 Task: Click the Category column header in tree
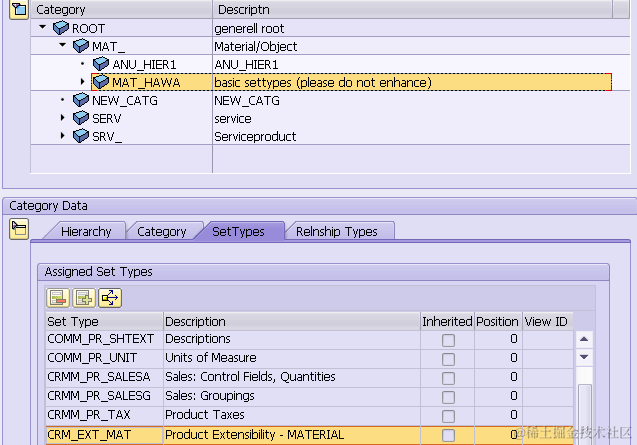121,9
